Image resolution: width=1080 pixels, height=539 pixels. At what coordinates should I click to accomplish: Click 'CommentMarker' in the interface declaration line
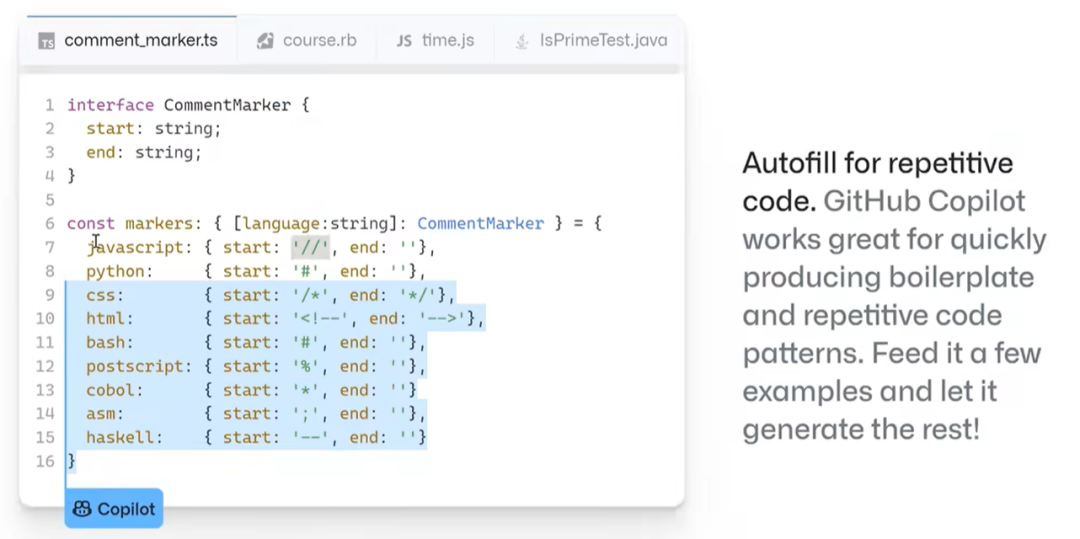click(227, 105)
